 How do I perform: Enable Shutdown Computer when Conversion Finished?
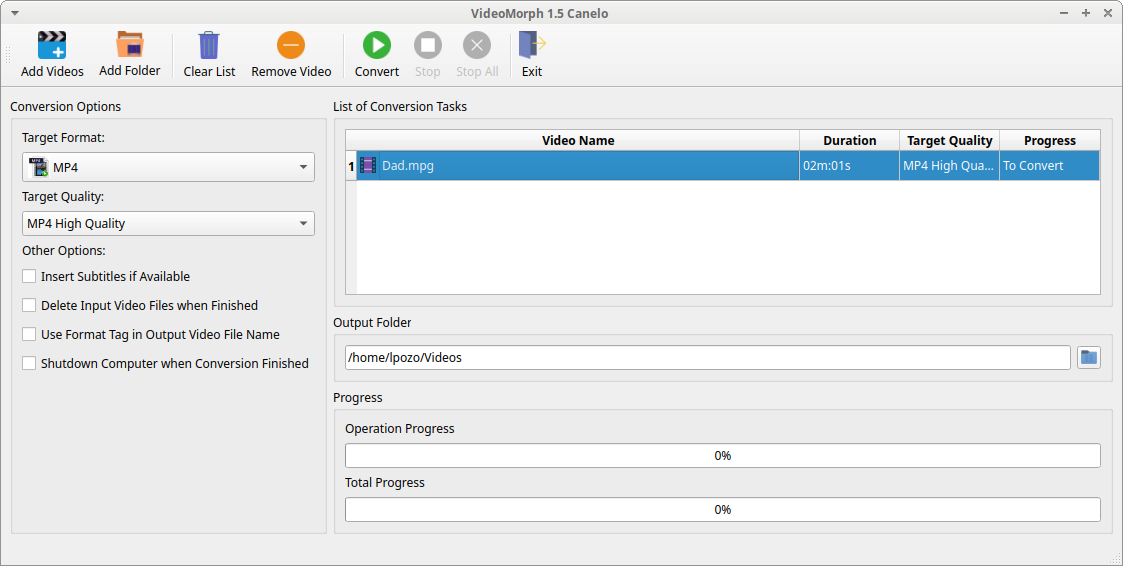coord(29,363)
